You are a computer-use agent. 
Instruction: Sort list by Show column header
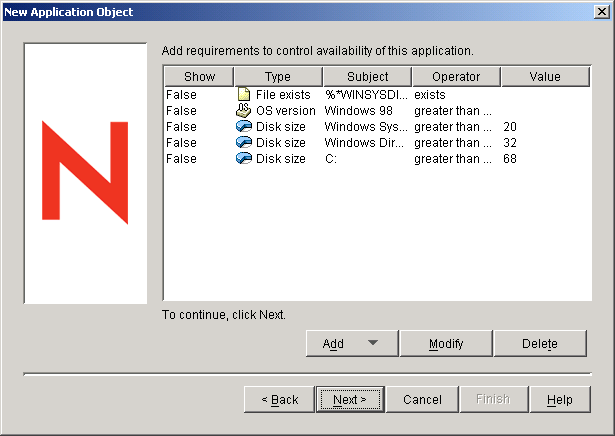coord(199,77)
